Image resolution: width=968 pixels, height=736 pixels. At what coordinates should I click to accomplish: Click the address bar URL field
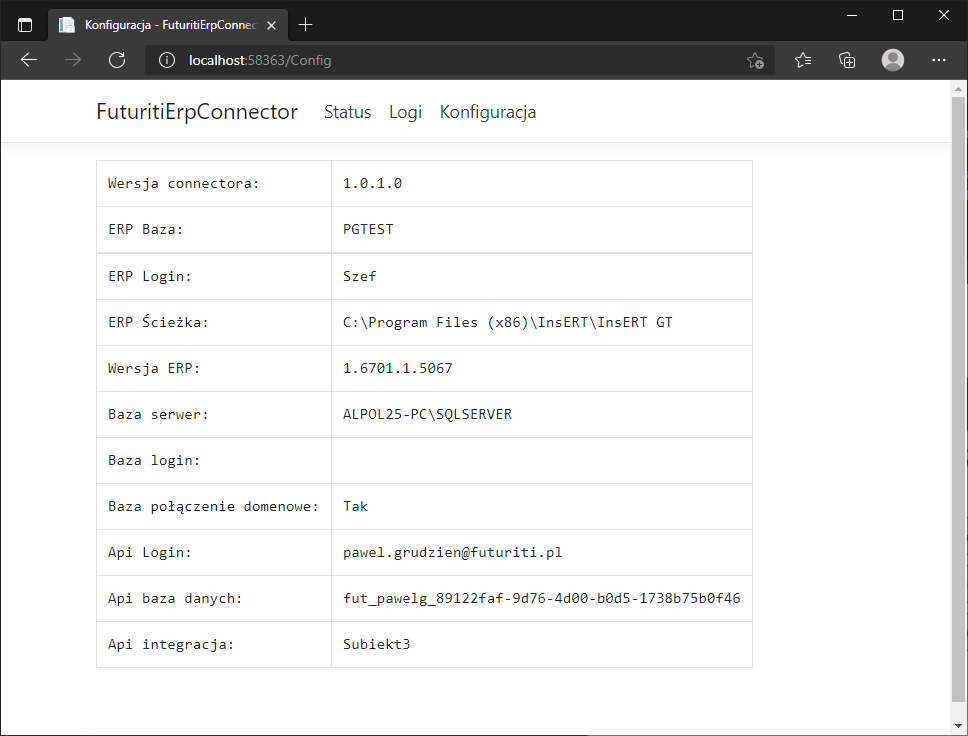click(450, 60)
